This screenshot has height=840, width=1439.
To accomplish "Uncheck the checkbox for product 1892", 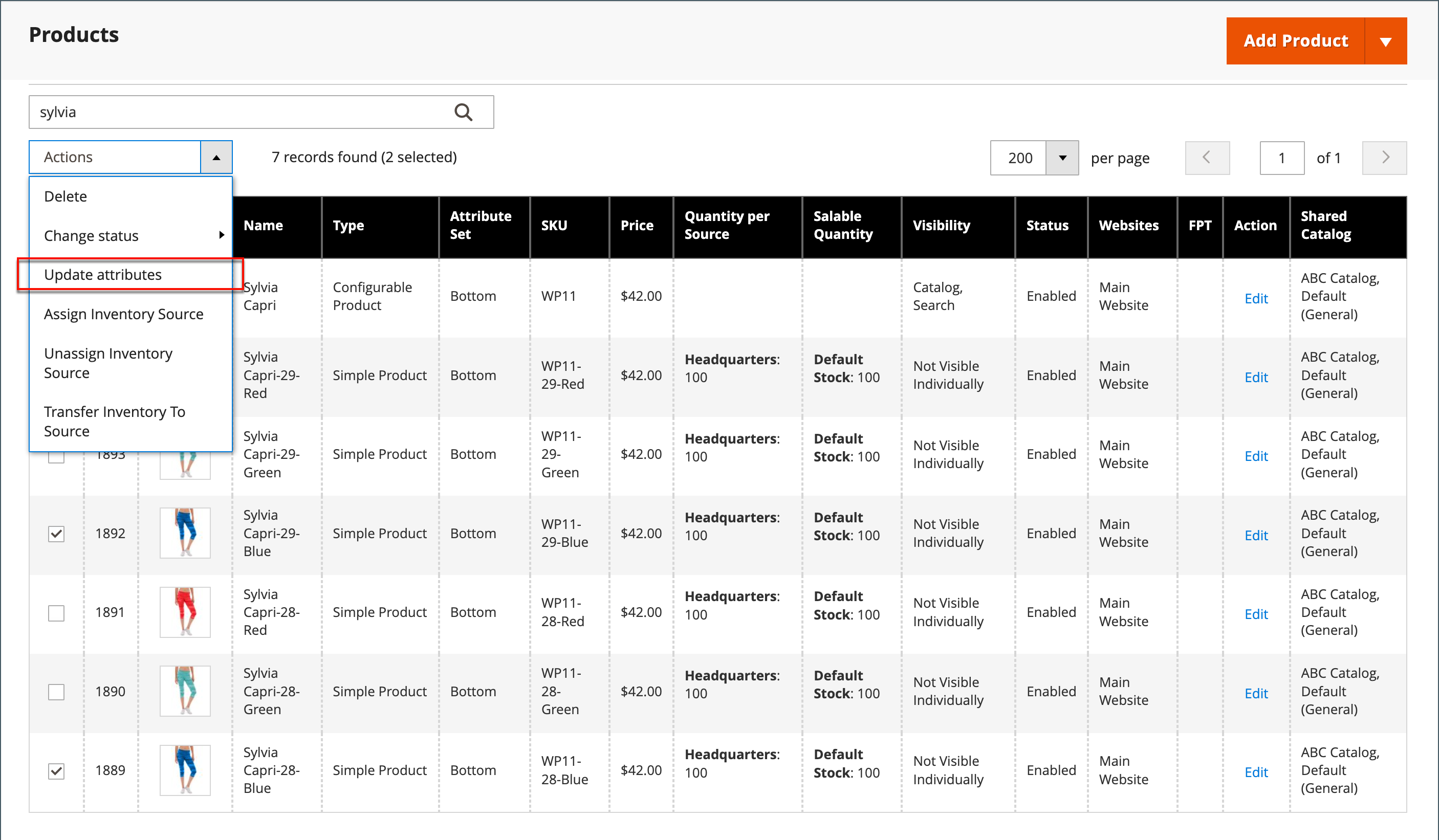I will (56, 534).
